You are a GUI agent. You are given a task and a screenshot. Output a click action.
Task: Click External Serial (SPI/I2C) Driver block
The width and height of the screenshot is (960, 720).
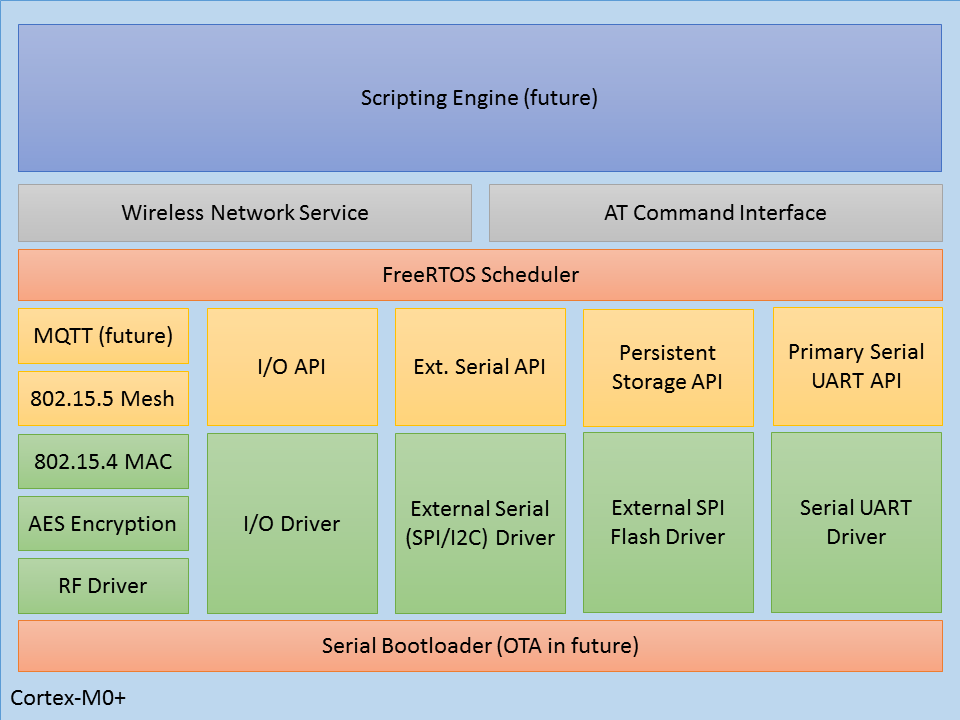[x=480, y=523]
